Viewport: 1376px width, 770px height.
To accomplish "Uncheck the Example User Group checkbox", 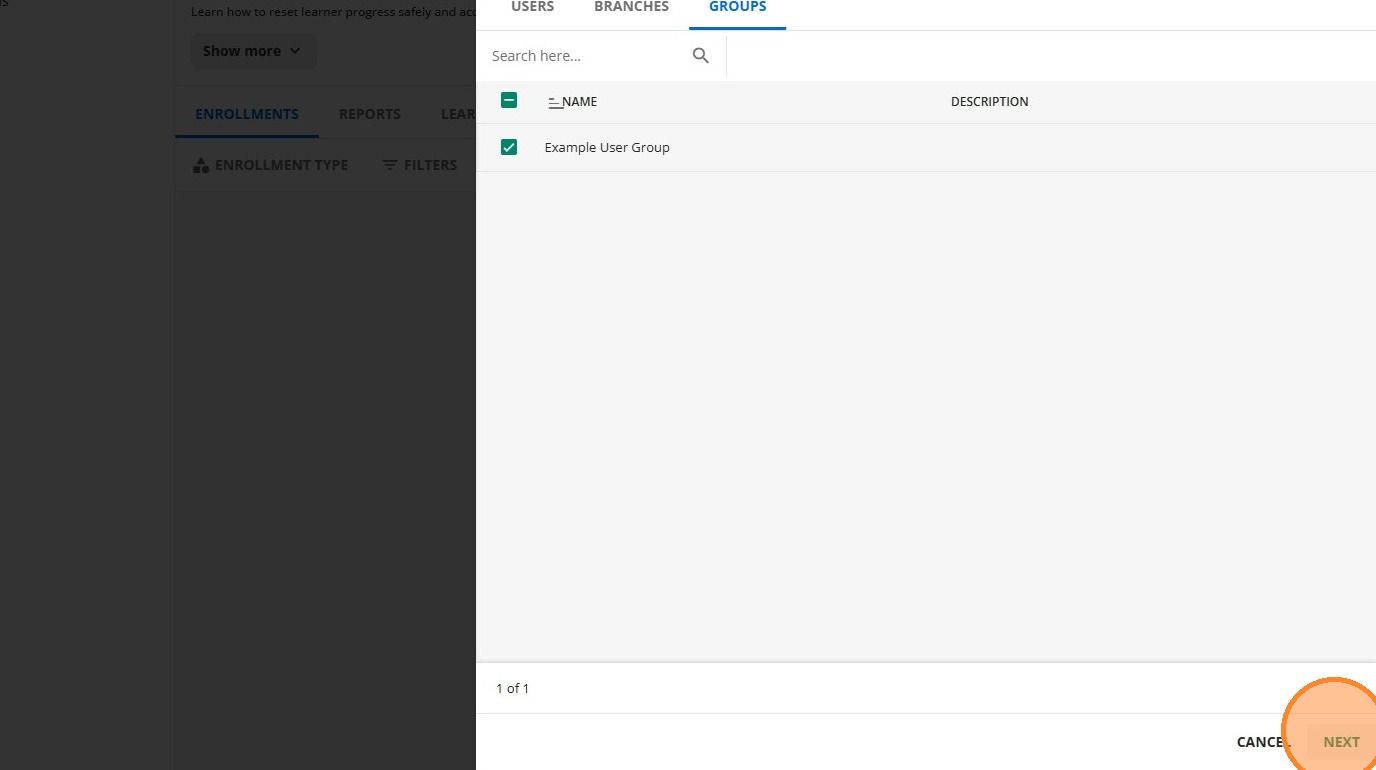I will (x=509, y=147).
